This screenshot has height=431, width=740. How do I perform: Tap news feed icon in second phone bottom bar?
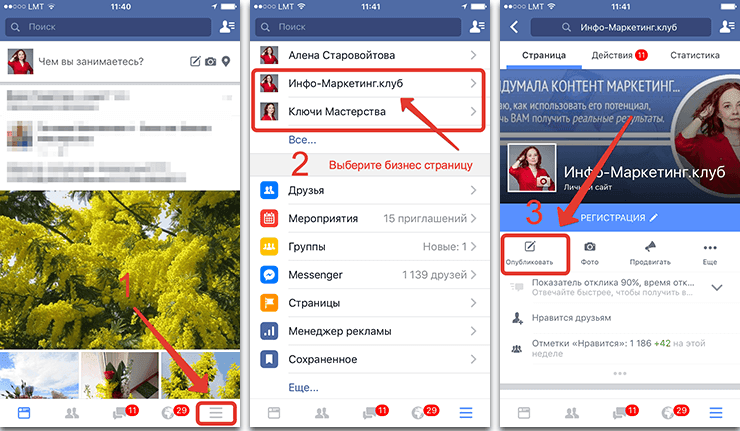point(274,413)
